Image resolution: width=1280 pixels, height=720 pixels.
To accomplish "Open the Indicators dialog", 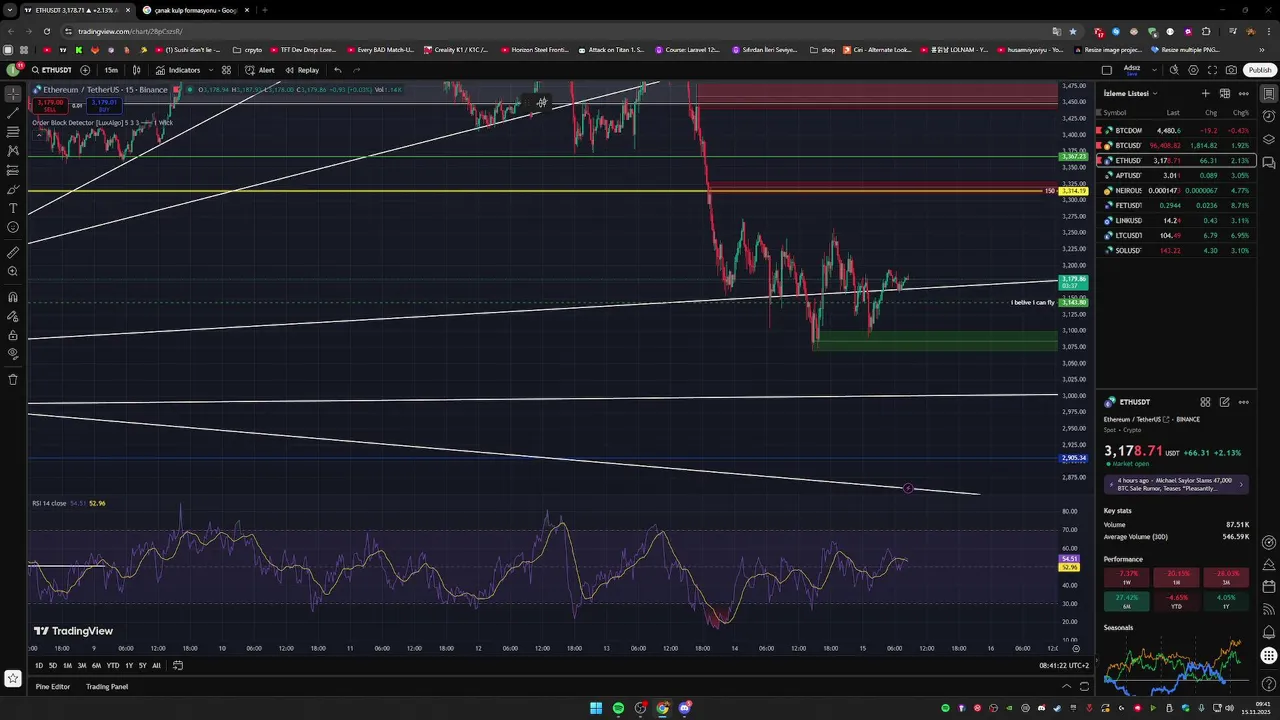I will click(178, 70).
